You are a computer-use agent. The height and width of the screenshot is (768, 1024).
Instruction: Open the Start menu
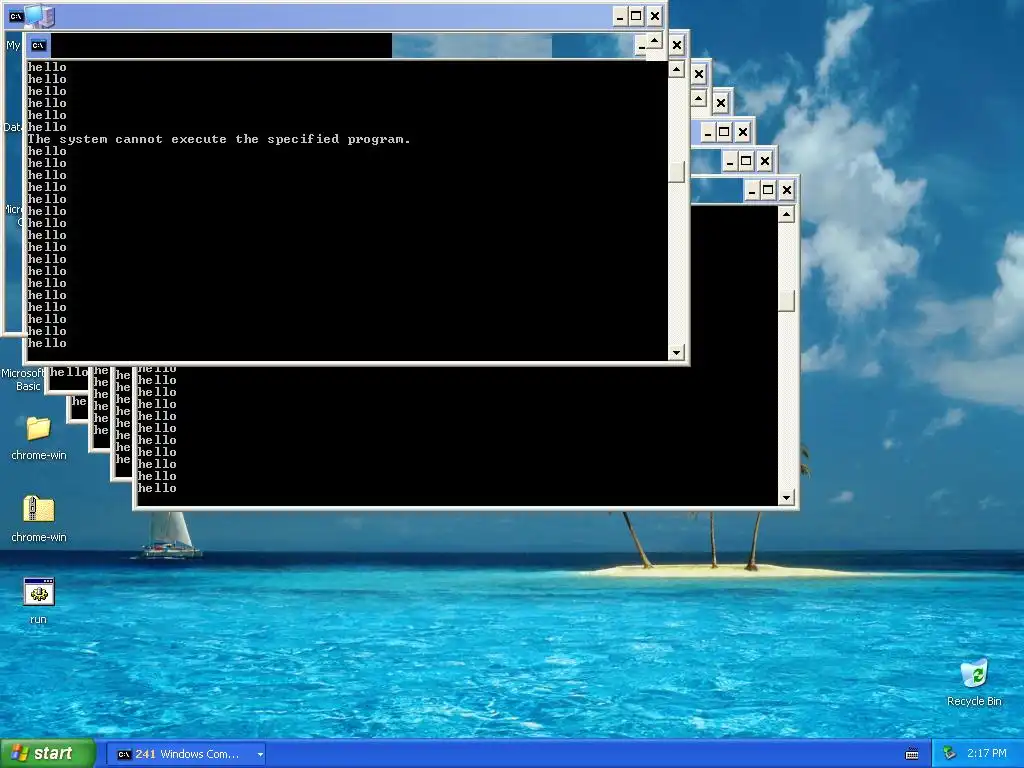(x=47, y=753)
